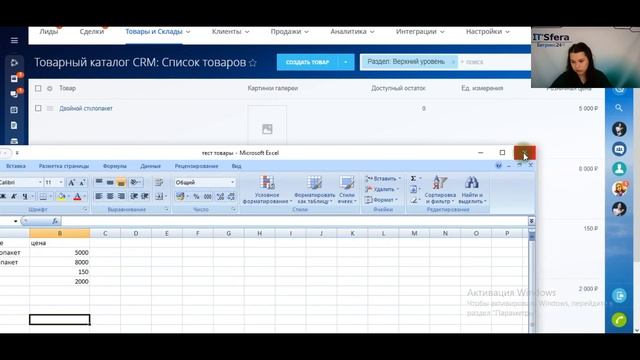Switch to Рецензирование ribbon tab
Viewport: 640px width, 360px height.
[196, 166]
